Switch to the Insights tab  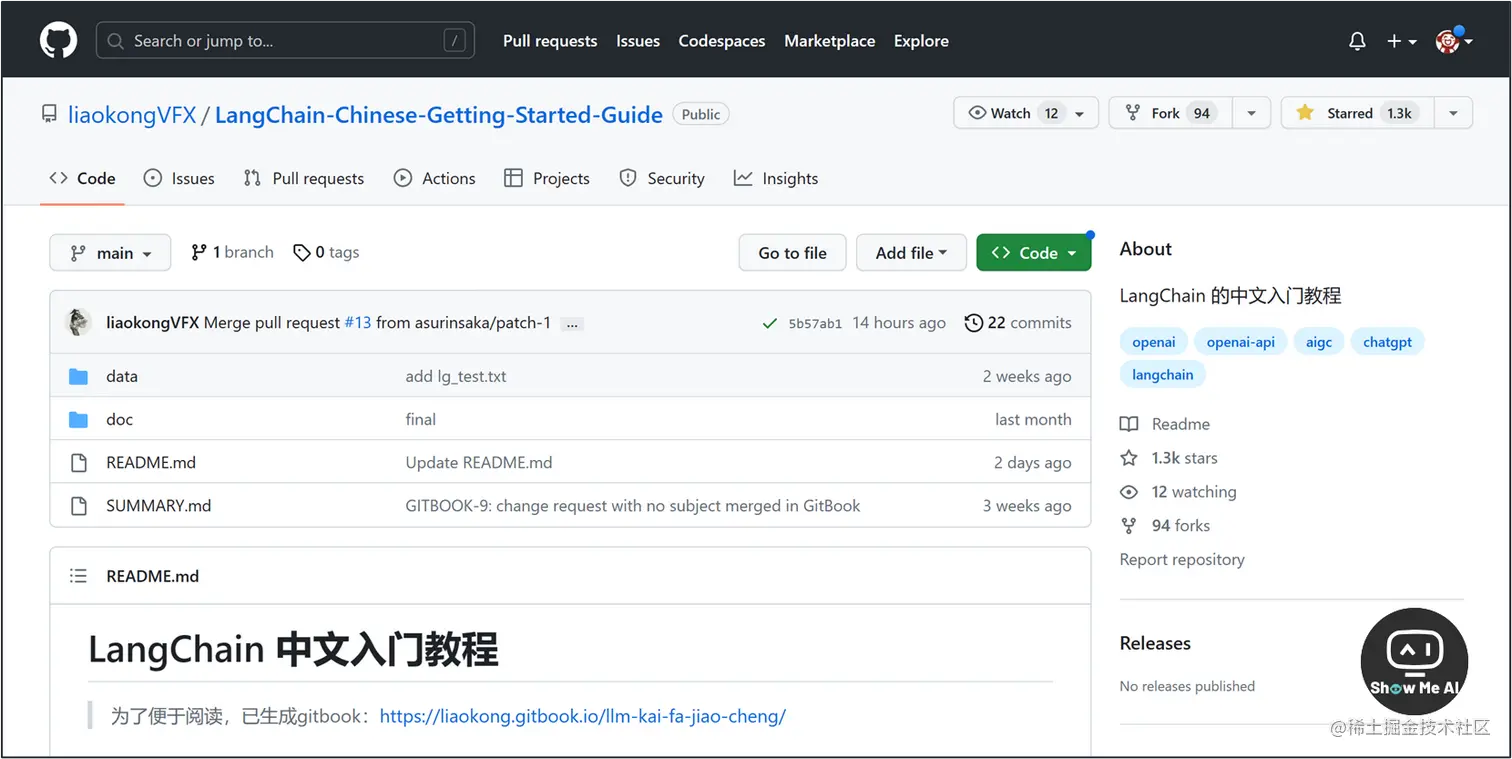click(776, 178)
